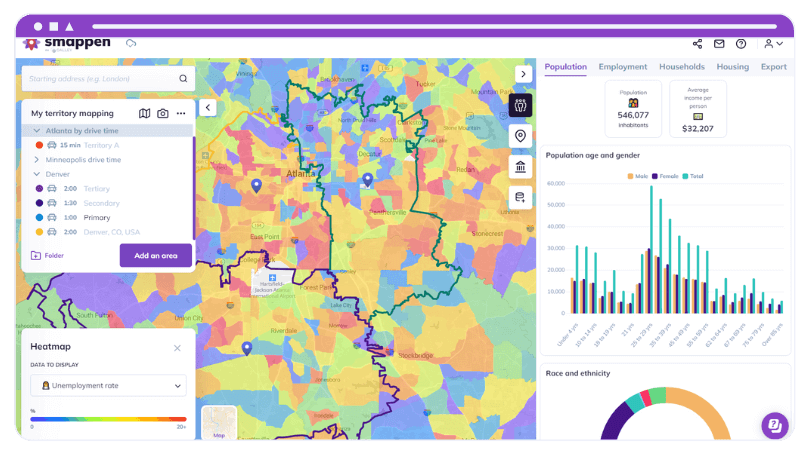Open the chat support bubble
The width and height of the screenshot is (810, 454).
coord(774,425)
